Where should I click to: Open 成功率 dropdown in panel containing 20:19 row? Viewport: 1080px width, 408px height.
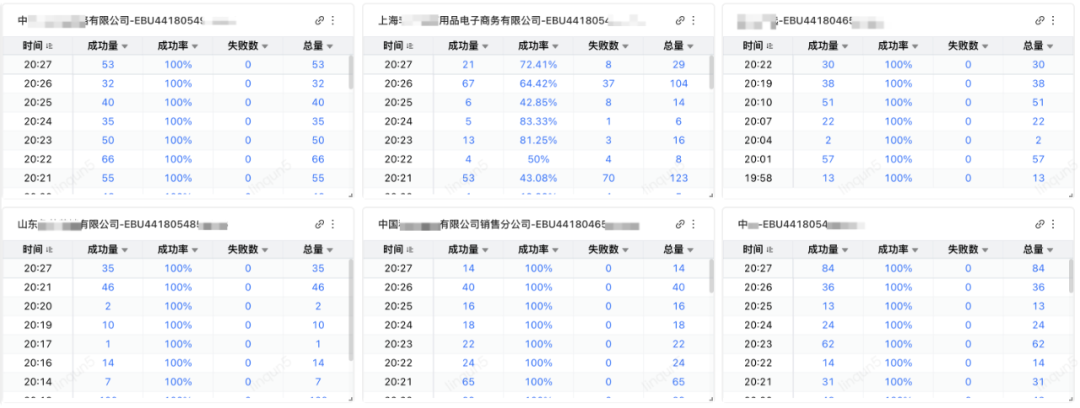pos(916,47)
